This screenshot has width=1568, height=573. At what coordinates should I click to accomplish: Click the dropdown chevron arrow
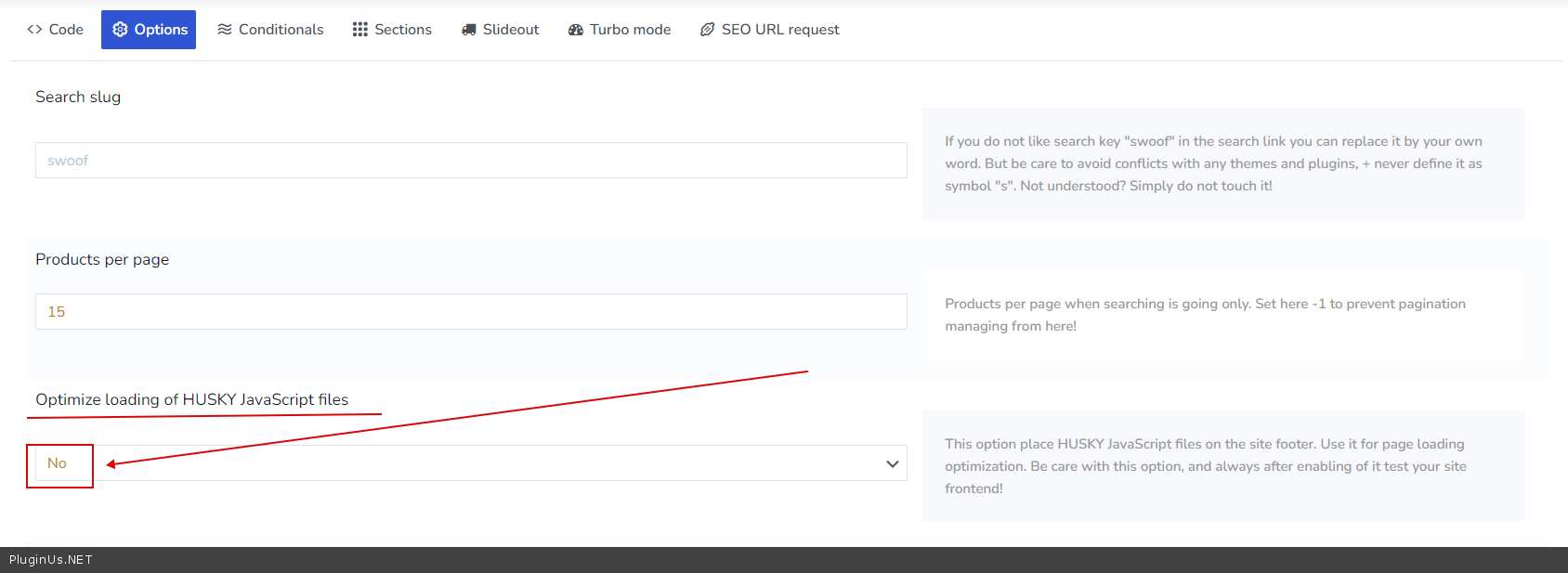[893, 463]
